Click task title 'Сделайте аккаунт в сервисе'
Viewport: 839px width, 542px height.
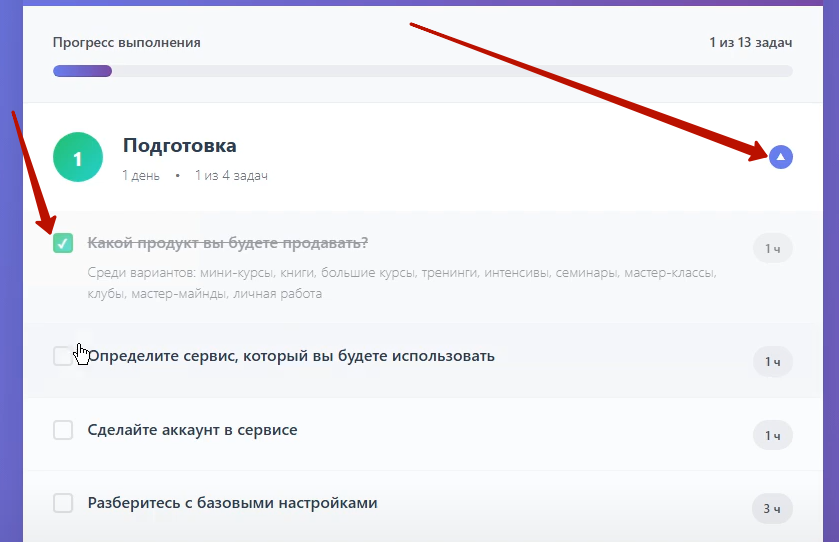(193, 430)
